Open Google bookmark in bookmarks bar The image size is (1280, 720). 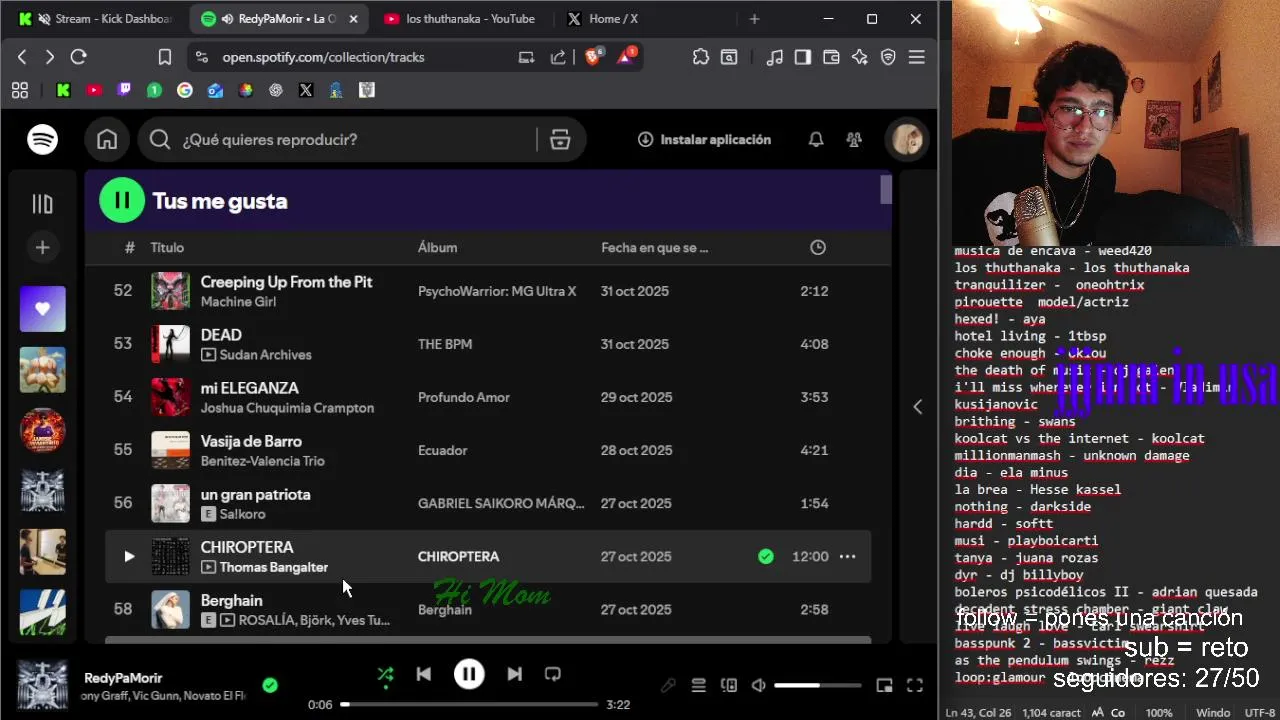(x=185, y=90)
